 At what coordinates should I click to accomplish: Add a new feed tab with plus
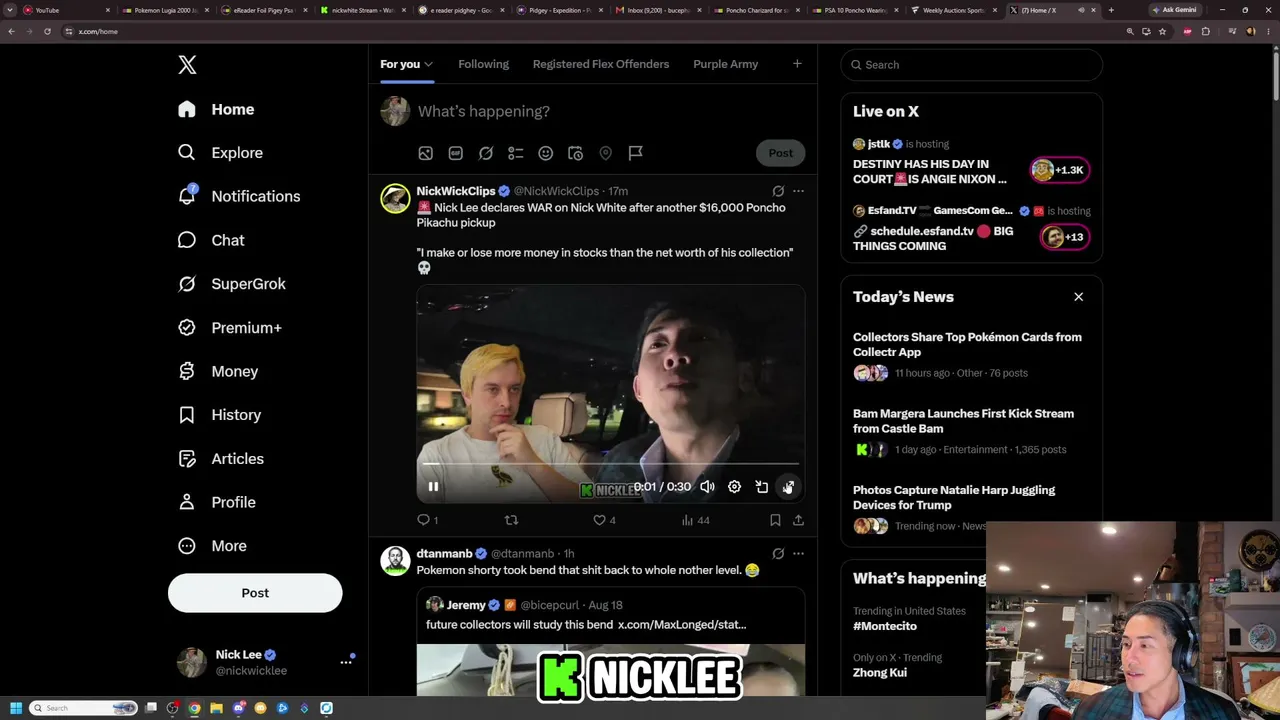797,64
